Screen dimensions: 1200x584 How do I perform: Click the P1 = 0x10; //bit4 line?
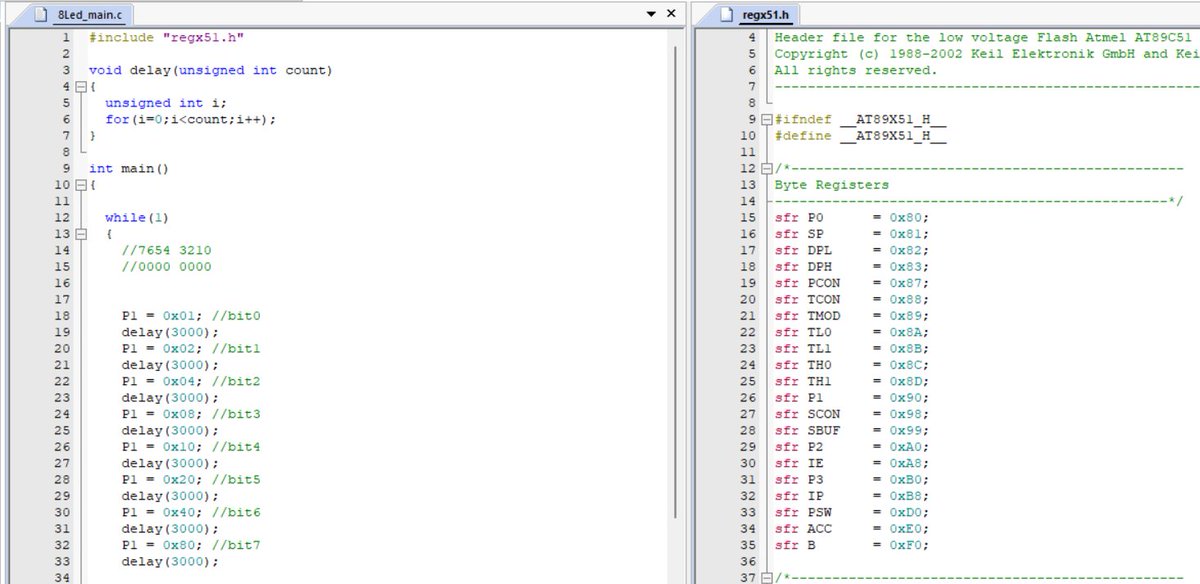click(x=191, y=447)
